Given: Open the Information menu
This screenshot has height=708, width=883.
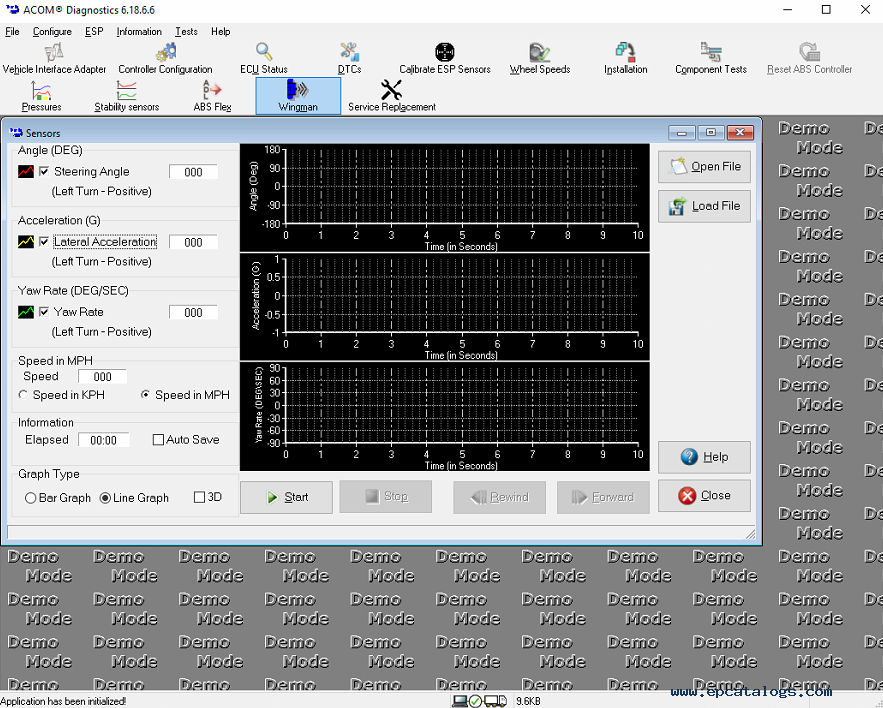Looking at the screenshot, I should 139,32.
